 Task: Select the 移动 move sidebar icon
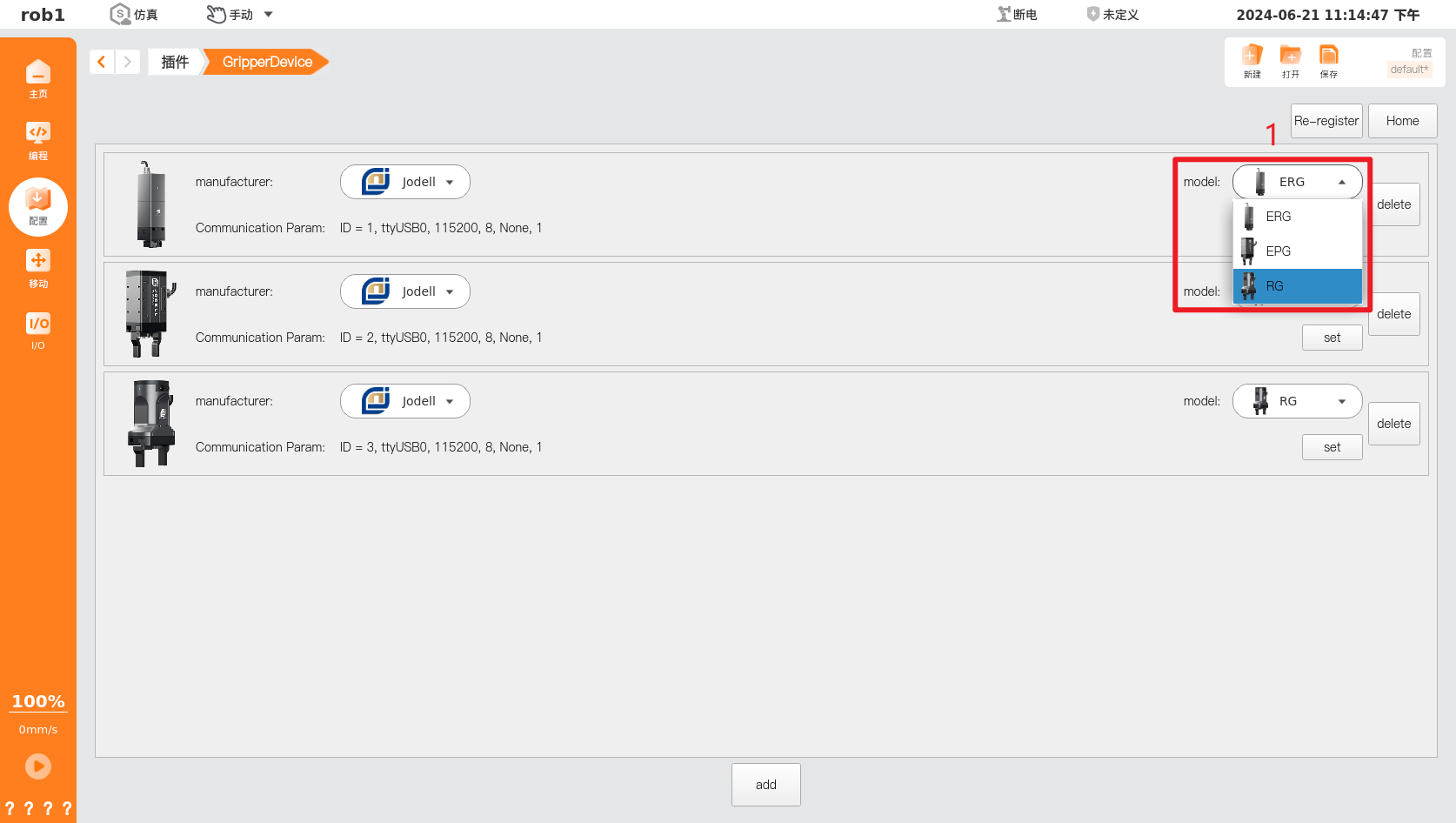point(38,268)
